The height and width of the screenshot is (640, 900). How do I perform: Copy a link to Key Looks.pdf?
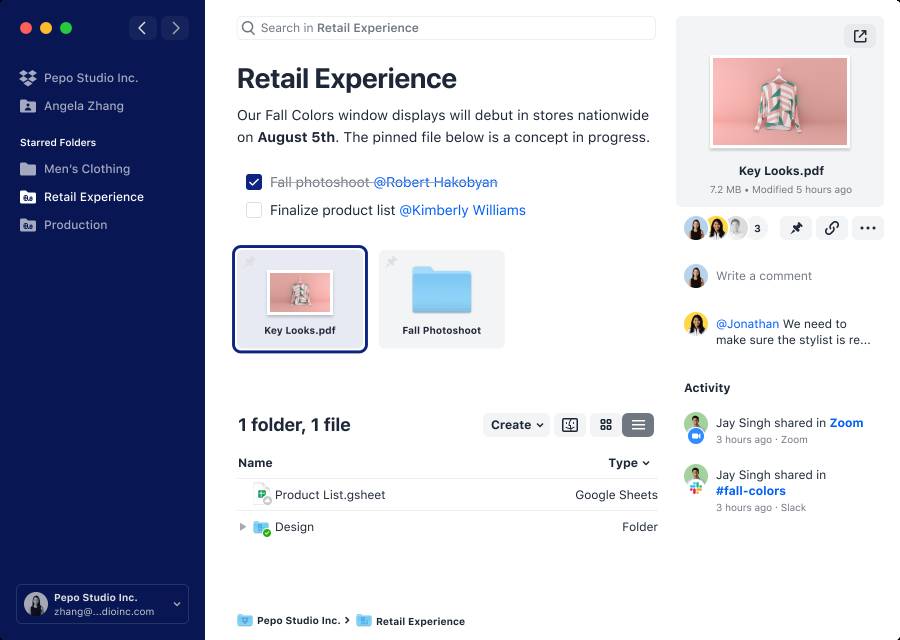pyautogui.click(x=832, y=228)
